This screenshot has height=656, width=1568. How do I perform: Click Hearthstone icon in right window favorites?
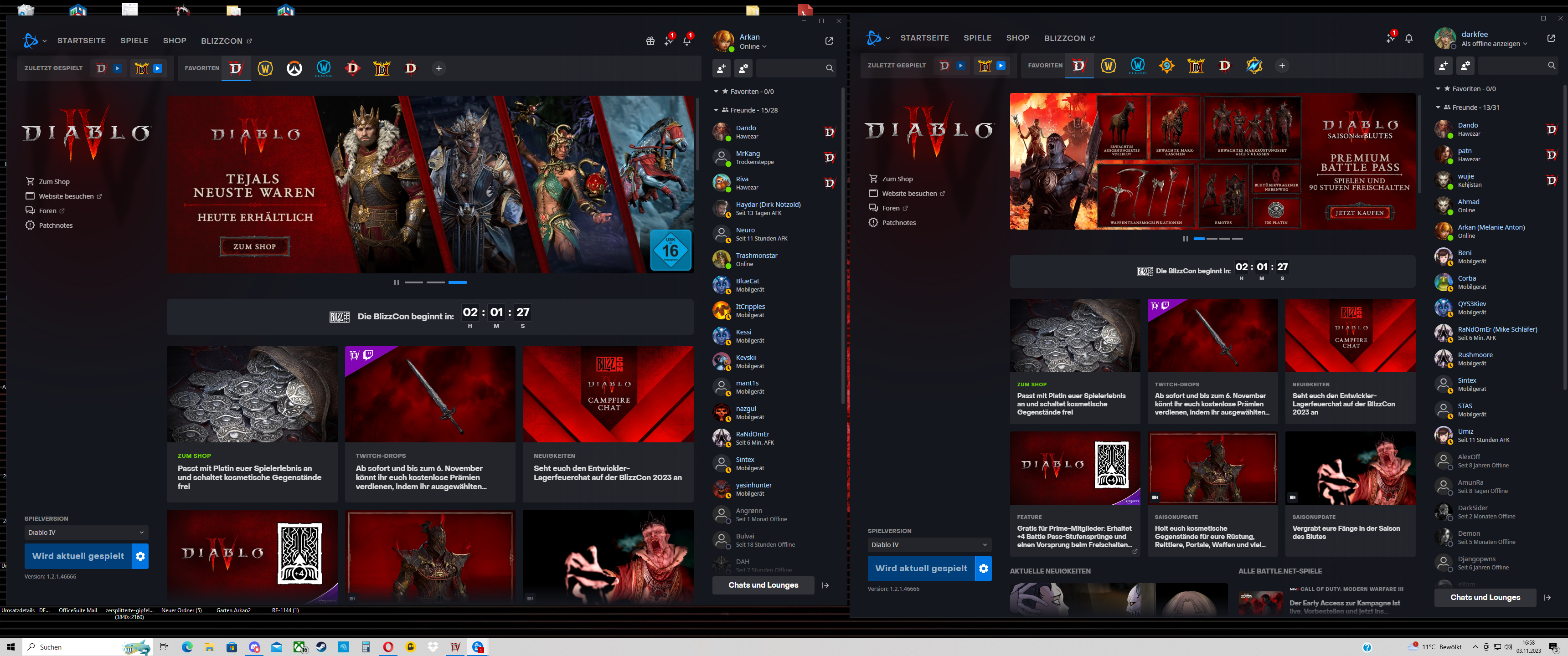click(1166, 66)
